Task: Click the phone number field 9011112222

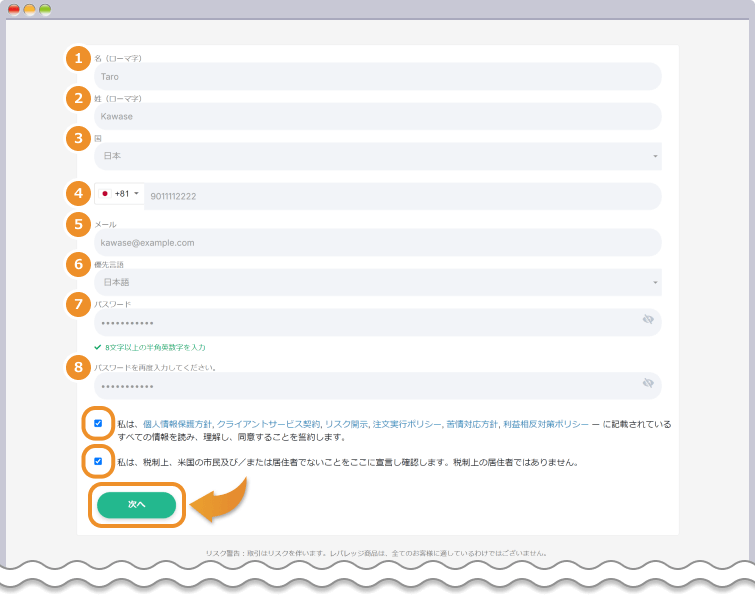Action: click(403, 196)
